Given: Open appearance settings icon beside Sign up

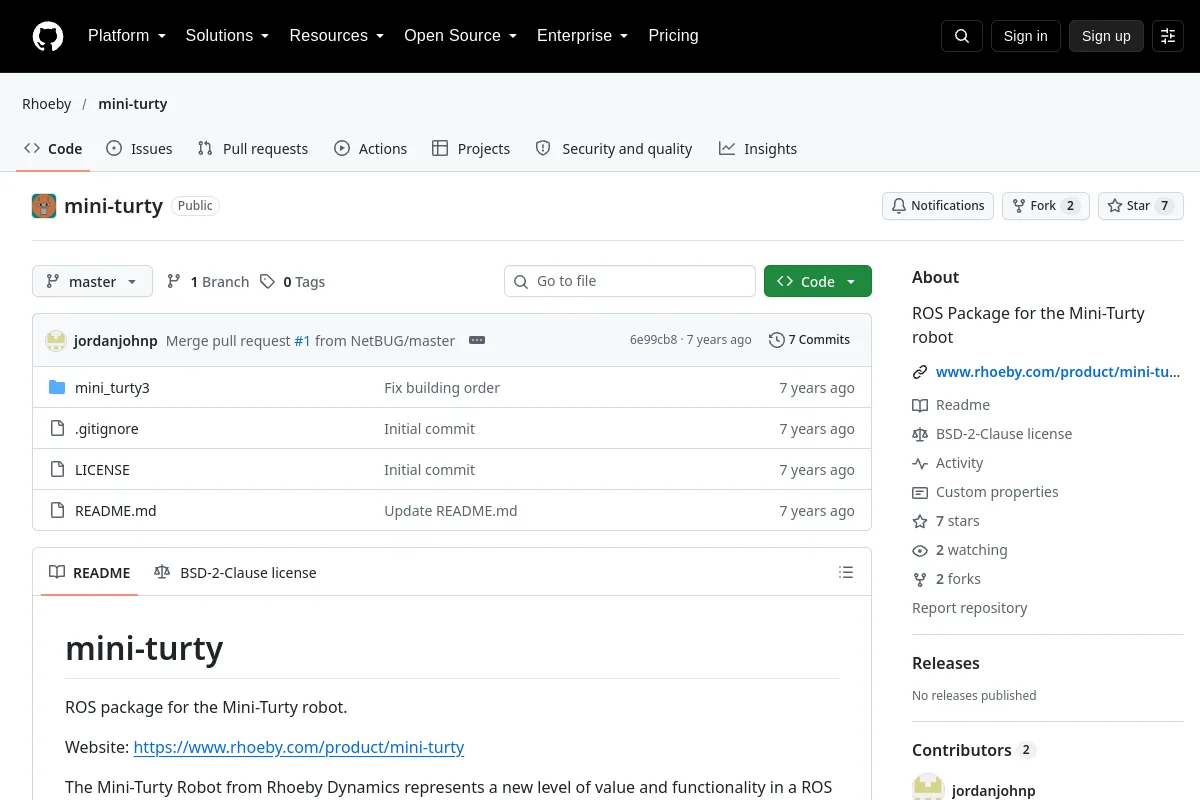Looking at the screenshot, I should pos(1168,36).
